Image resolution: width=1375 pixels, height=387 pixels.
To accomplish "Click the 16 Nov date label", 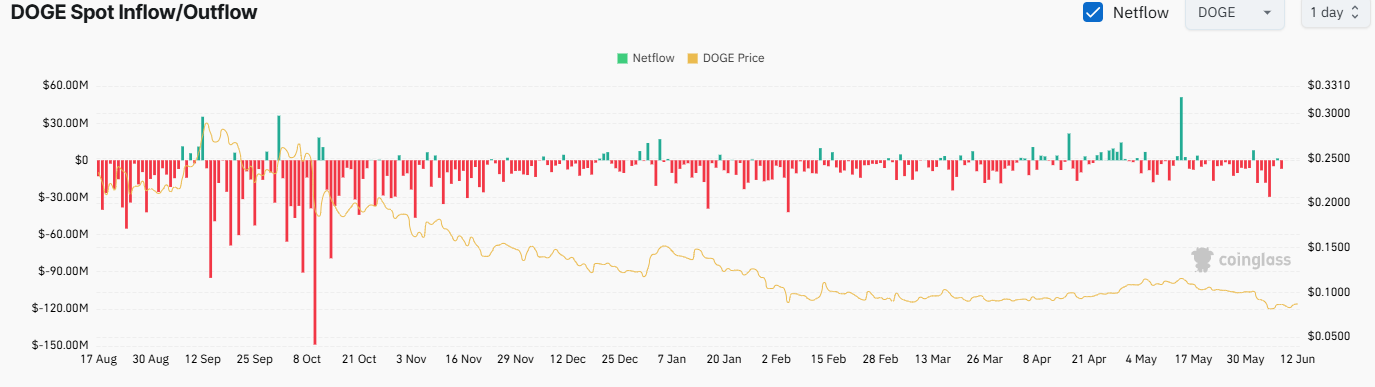I will [x=463, y=359].
